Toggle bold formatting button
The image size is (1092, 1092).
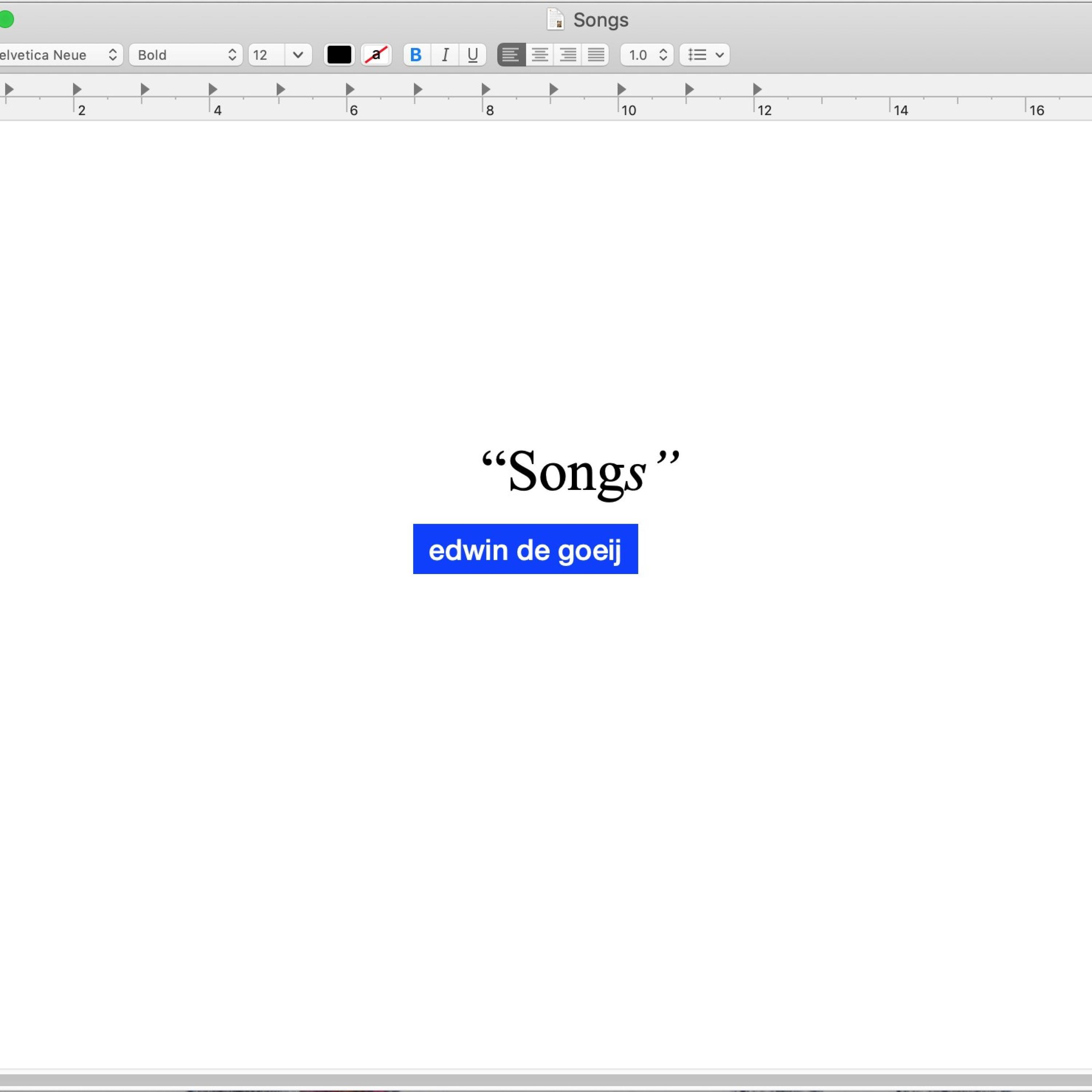click(416, 55)
